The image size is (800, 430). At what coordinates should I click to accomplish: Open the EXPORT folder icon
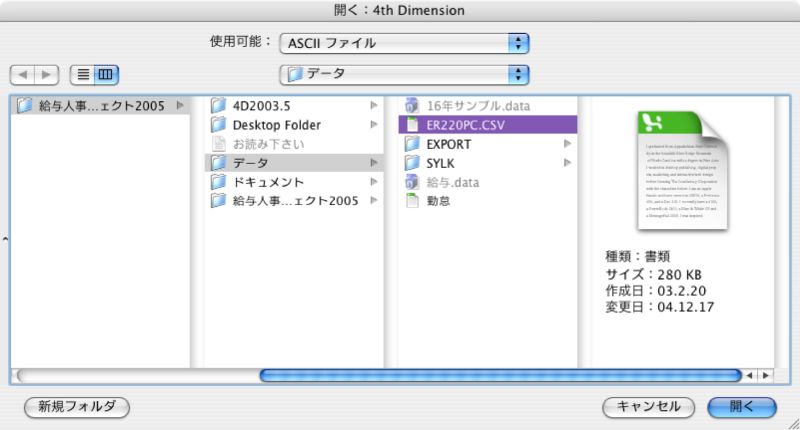pos(411,143)
